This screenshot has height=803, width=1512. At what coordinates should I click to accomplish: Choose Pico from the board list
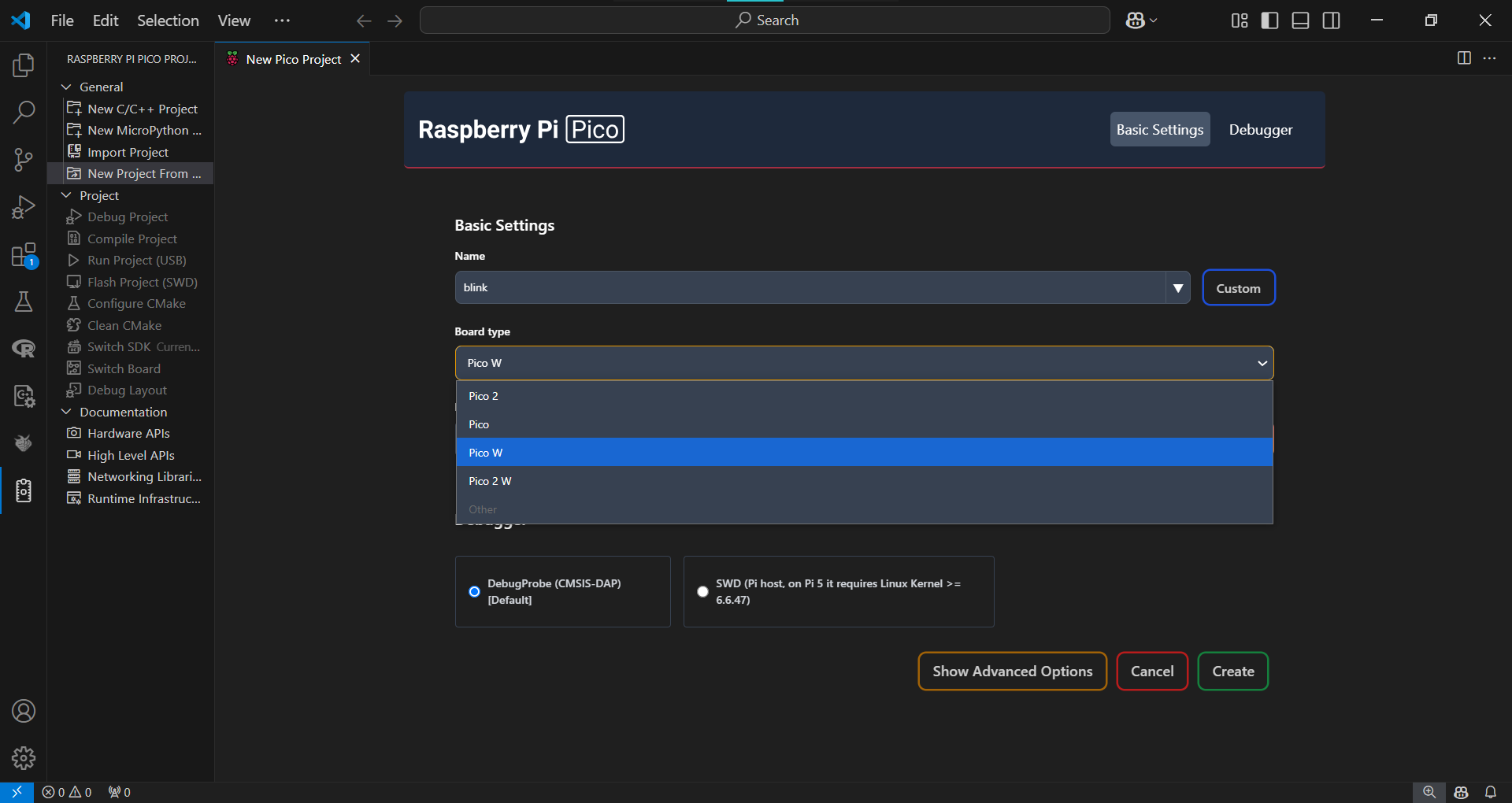click(x=864, y=424)
